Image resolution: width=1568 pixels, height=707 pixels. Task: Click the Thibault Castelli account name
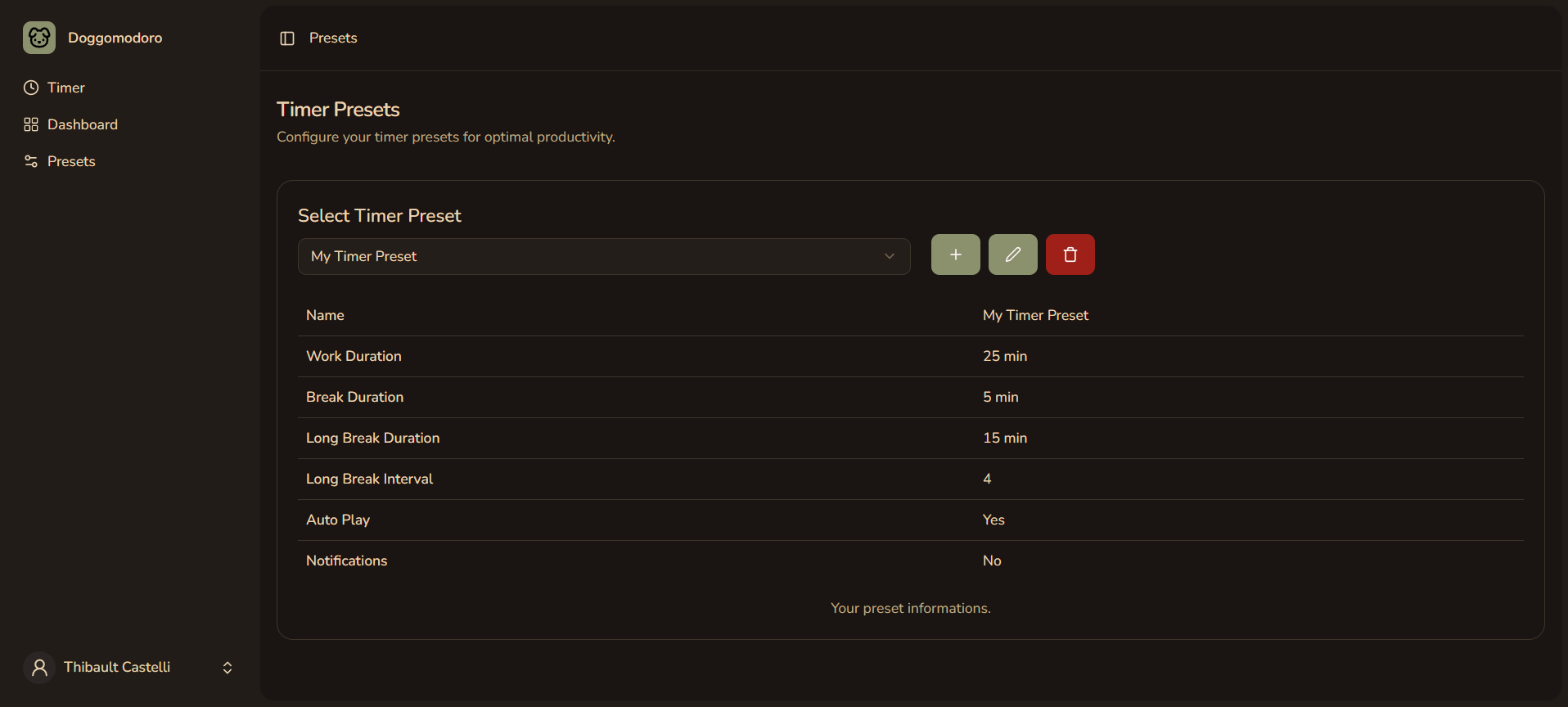pos(117,667)
